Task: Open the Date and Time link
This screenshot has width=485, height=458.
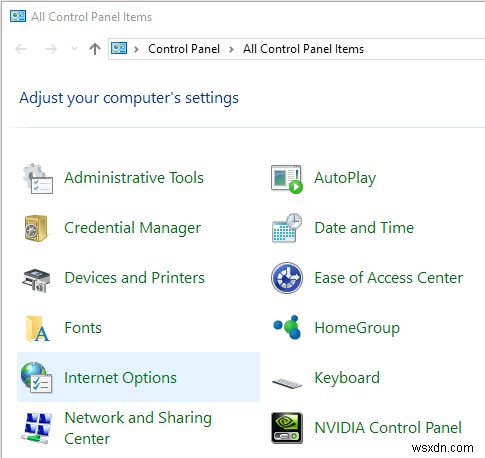Action: click(364, 228)
